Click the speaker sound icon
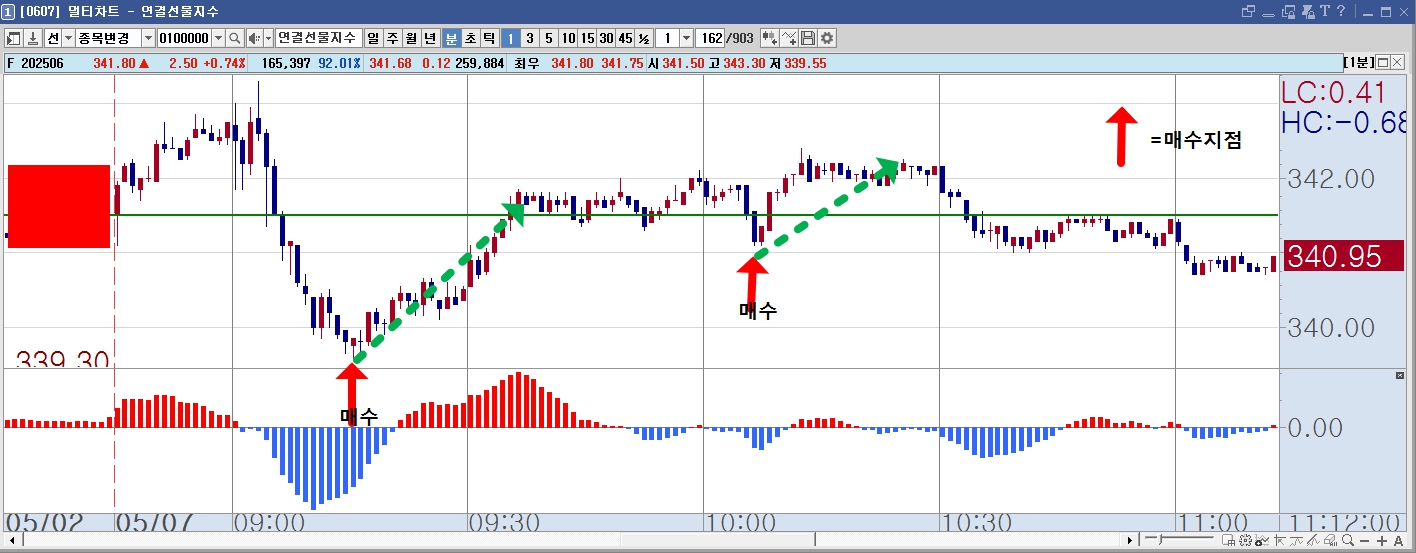Image resolution: width=1416 pixels, height=553 pixels. tap(254, 38)
